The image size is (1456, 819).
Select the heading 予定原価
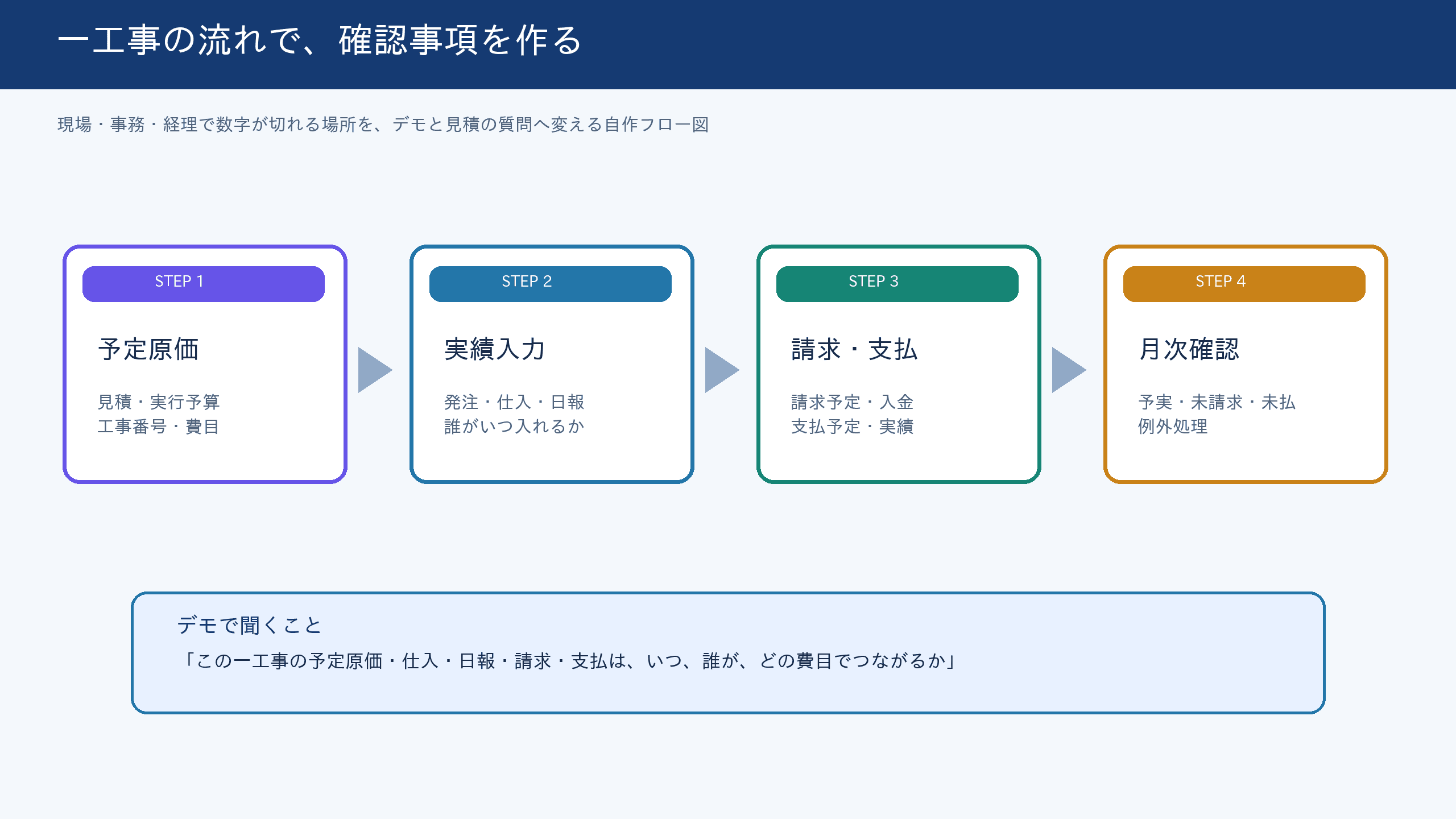(x=148, y=349)
